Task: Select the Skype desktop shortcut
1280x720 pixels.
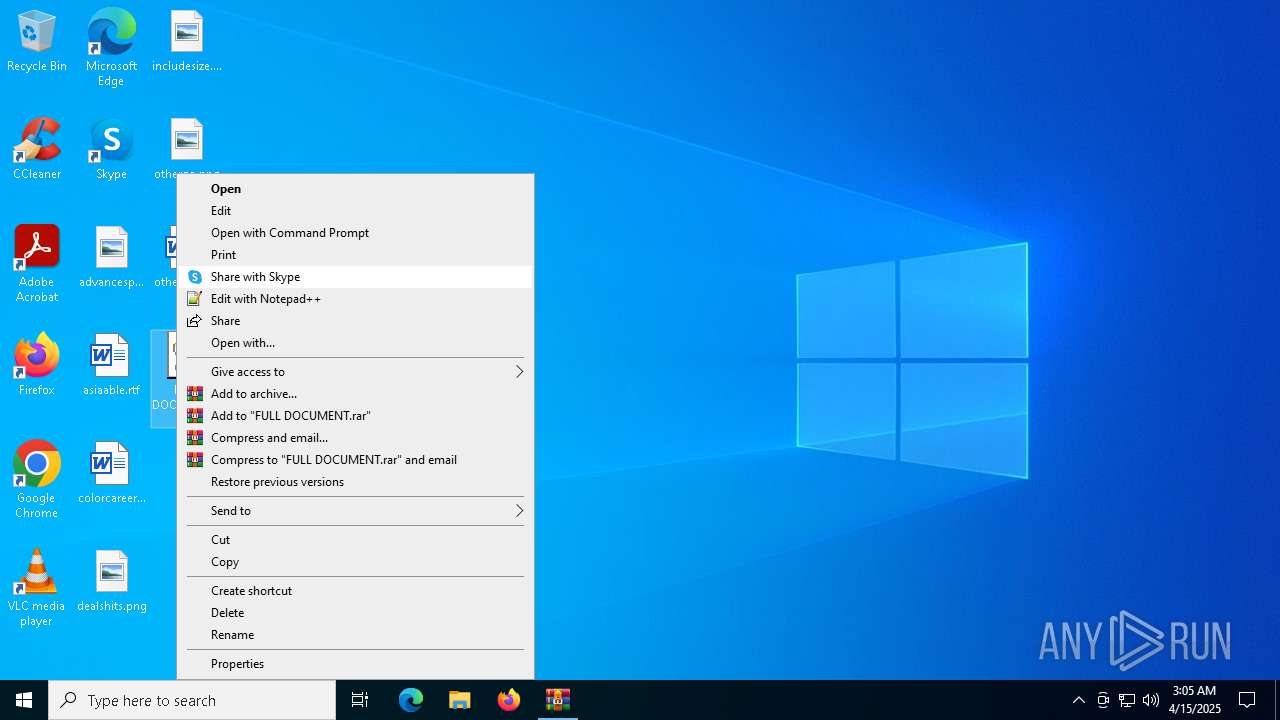Action: coord(111,149)
